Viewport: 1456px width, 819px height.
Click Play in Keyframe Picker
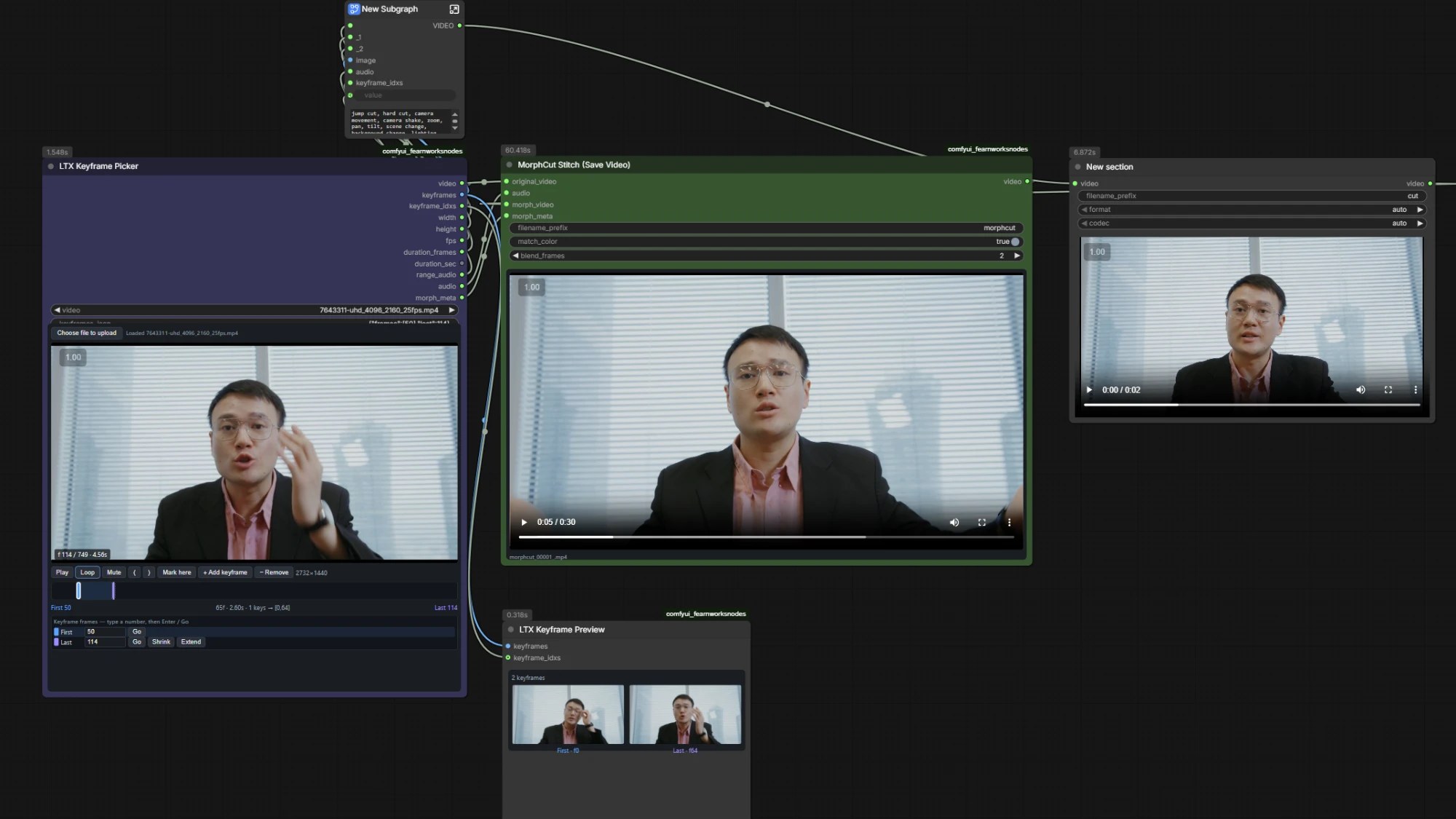tap(62, 573)
